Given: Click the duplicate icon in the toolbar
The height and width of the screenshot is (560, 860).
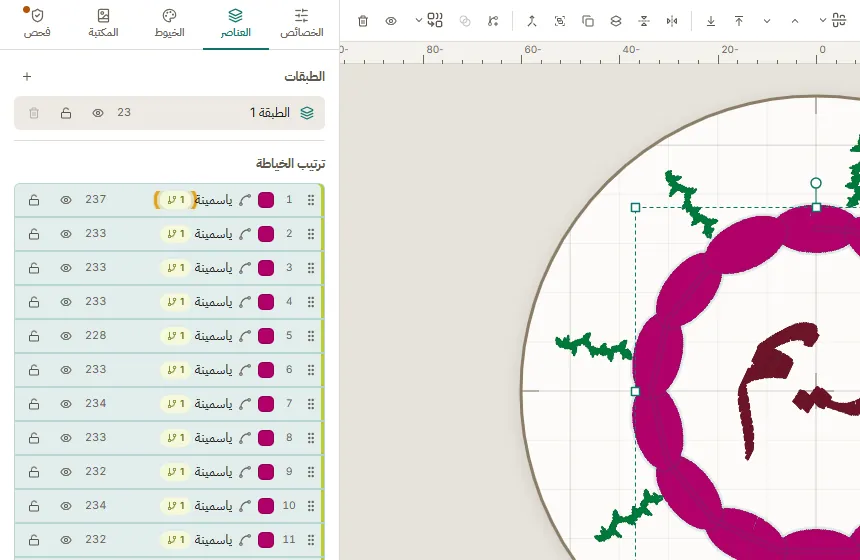Looking at the screenshot, I should pyautogui.click(x=587, y=21).
